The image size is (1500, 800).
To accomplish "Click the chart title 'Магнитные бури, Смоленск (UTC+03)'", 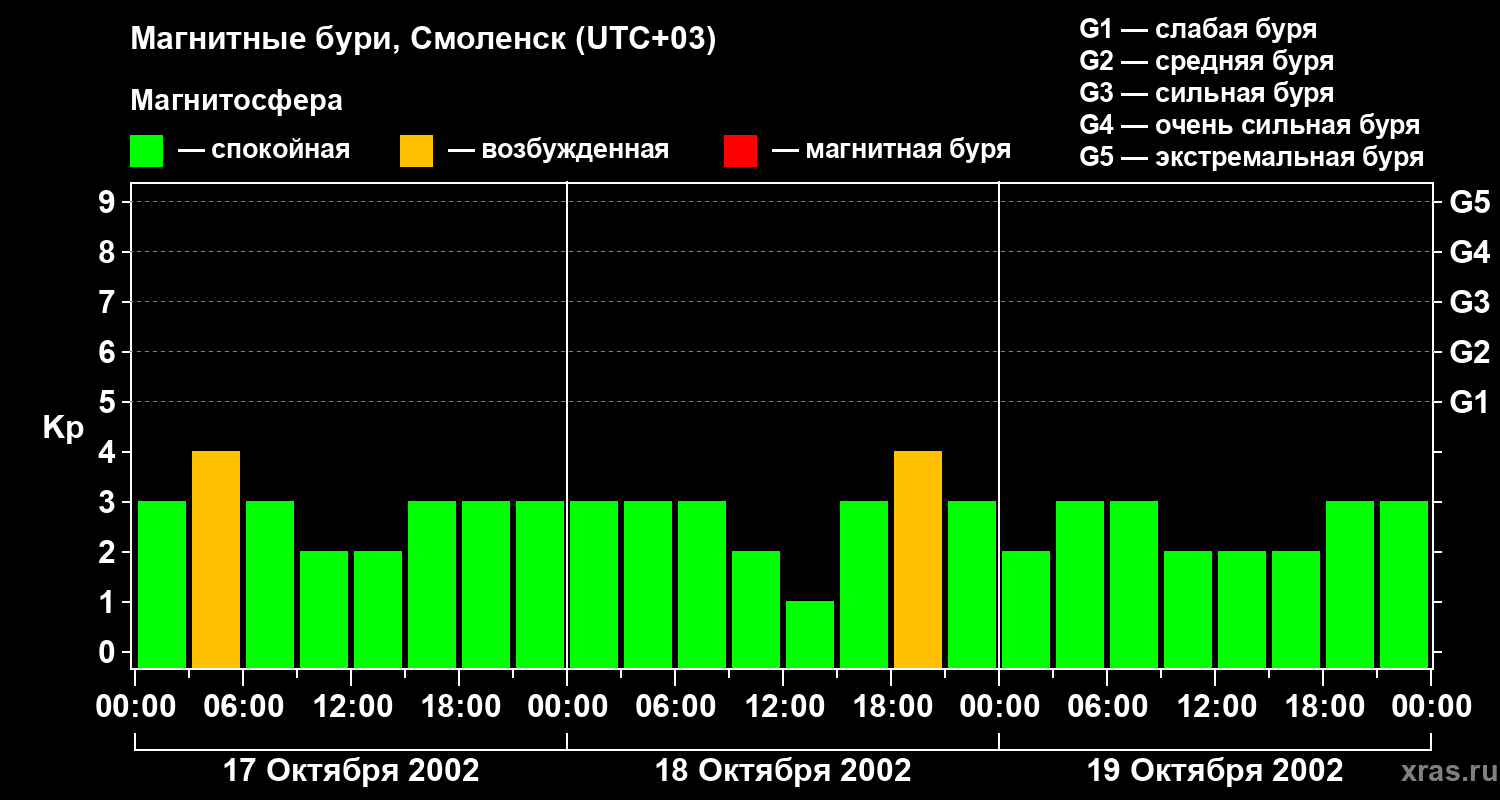I will 424,40.
